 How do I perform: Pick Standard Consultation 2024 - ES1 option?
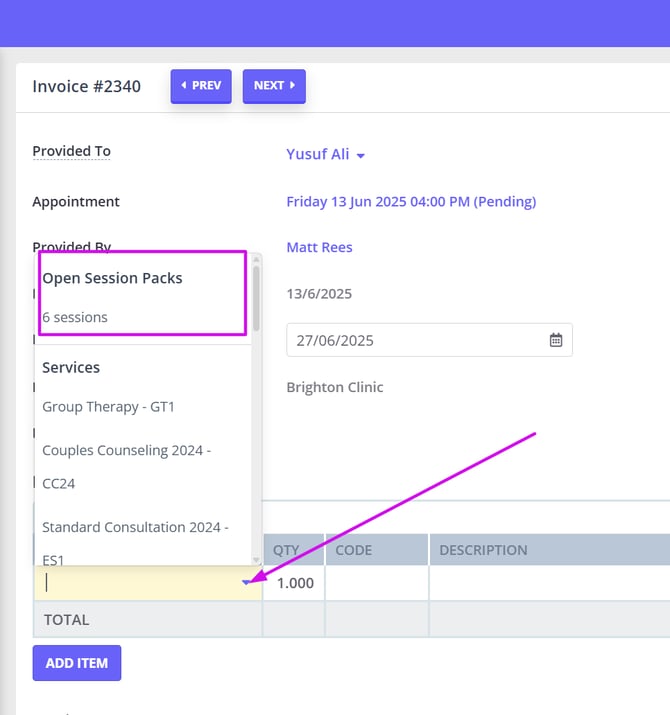(x=135, y=540)
